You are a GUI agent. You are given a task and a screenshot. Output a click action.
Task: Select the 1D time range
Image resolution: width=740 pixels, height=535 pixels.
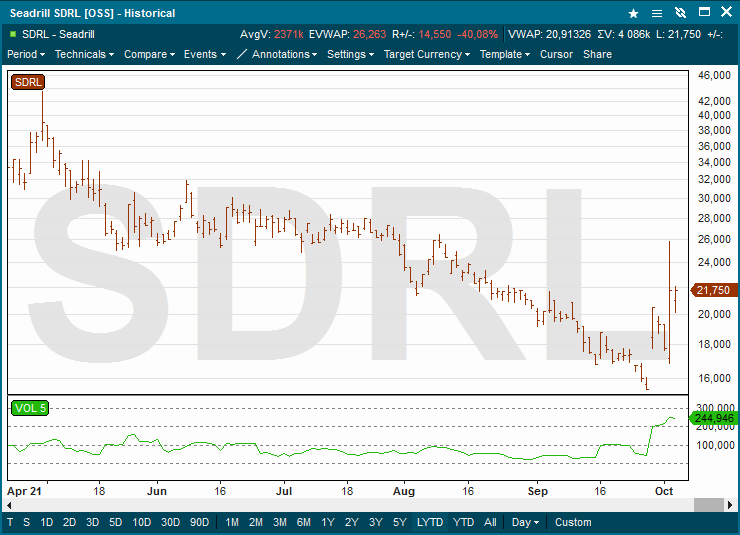pyautogui.click(x=46, y=522)
